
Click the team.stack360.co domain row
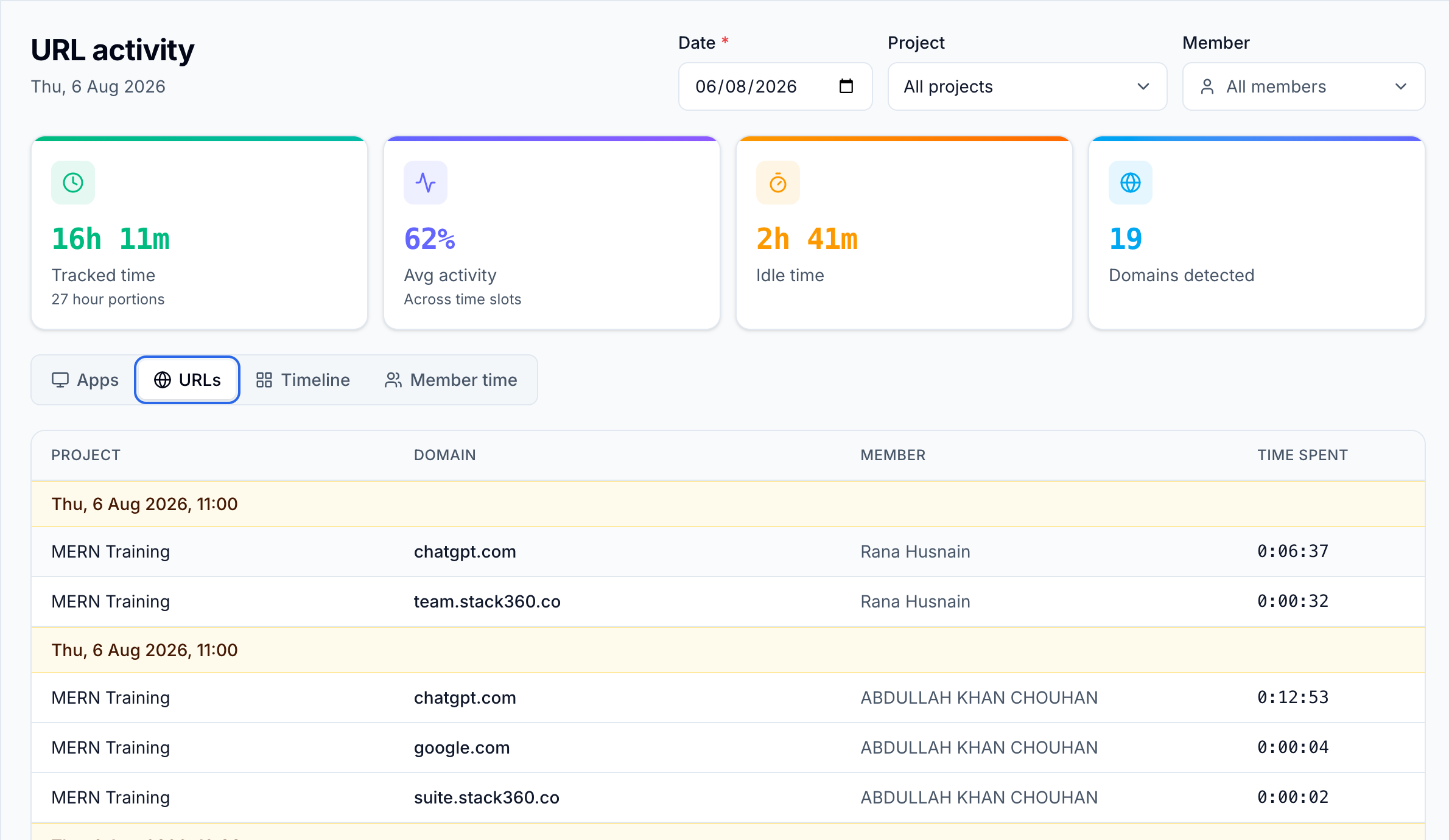[728, 601]
